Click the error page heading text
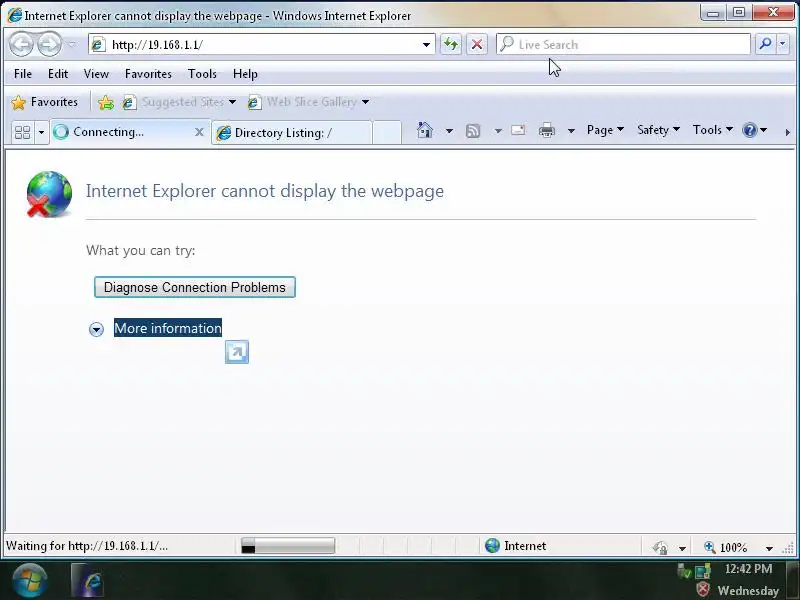This screenshot has width=800, height=600. click(x=265, y=191)
